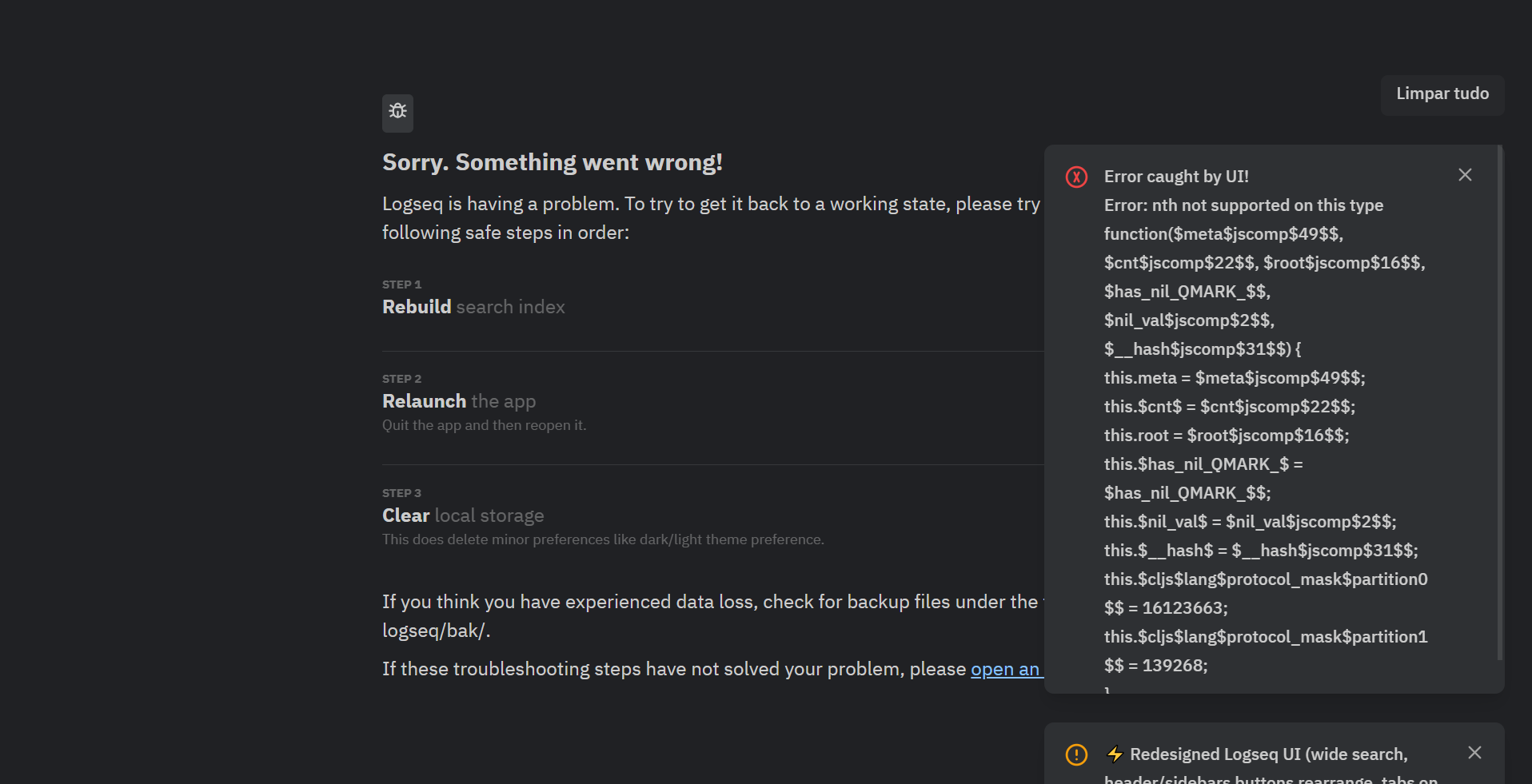
Task: Click the lightning bolt icon next to Redesigned Logseq UI
Action: pos(1114,754)
